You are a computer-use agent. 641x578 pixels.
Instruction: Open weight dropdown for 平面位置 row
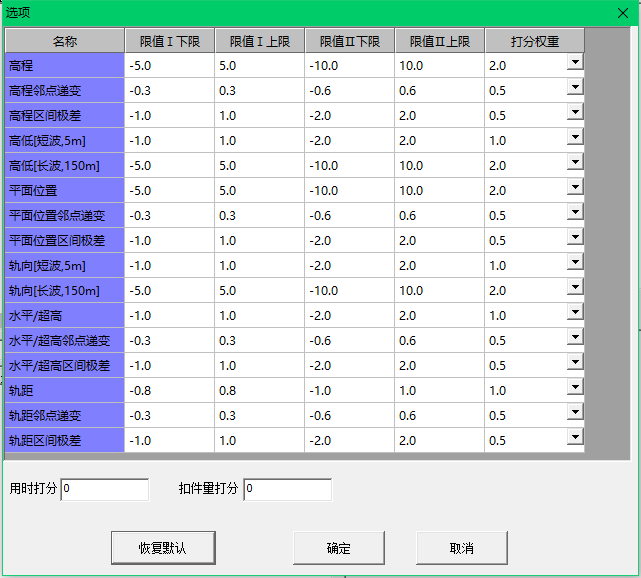575,187
